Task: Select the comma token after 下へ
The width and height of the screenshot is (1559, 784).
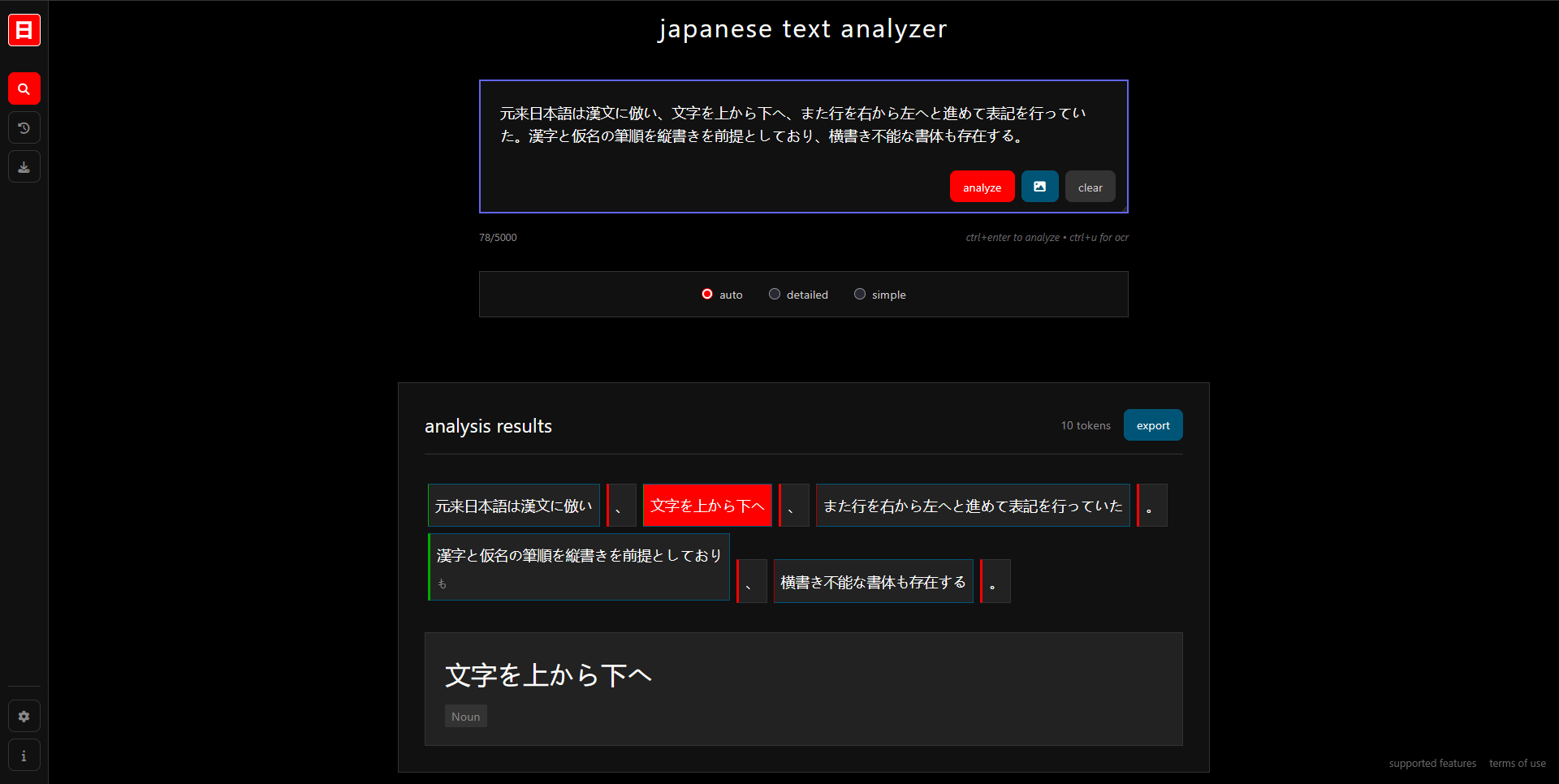Action: pos(794,506)
